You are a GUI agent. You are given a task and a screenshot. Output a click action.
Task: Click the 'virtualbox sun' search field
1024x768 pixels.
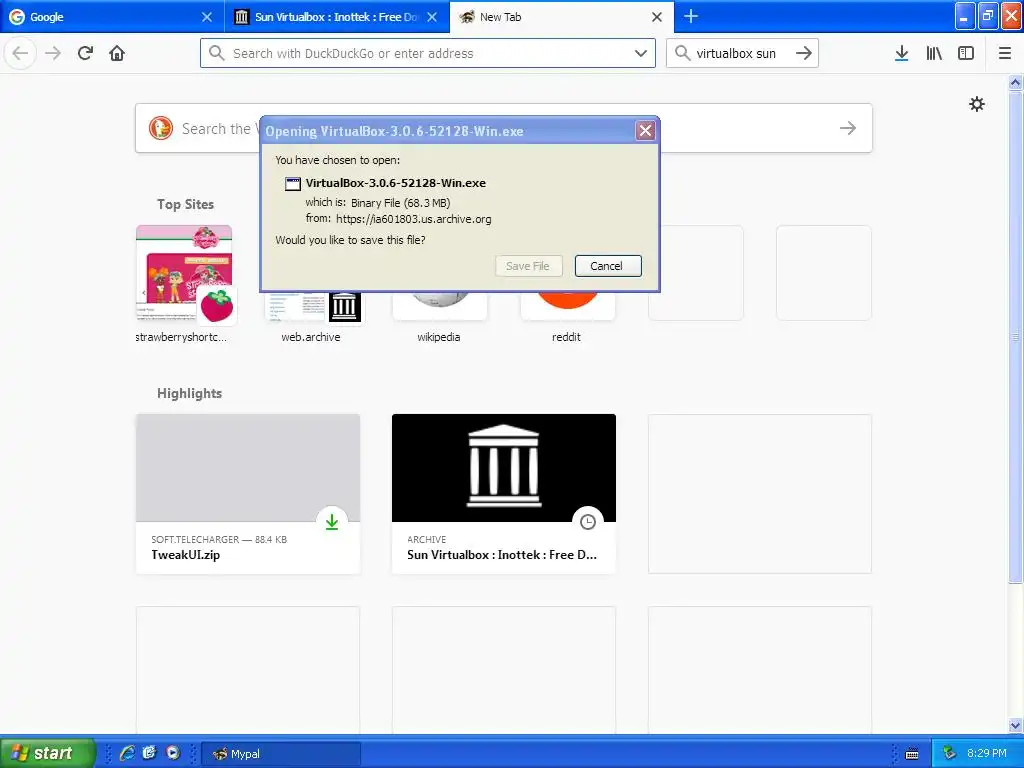pos(742,53)
